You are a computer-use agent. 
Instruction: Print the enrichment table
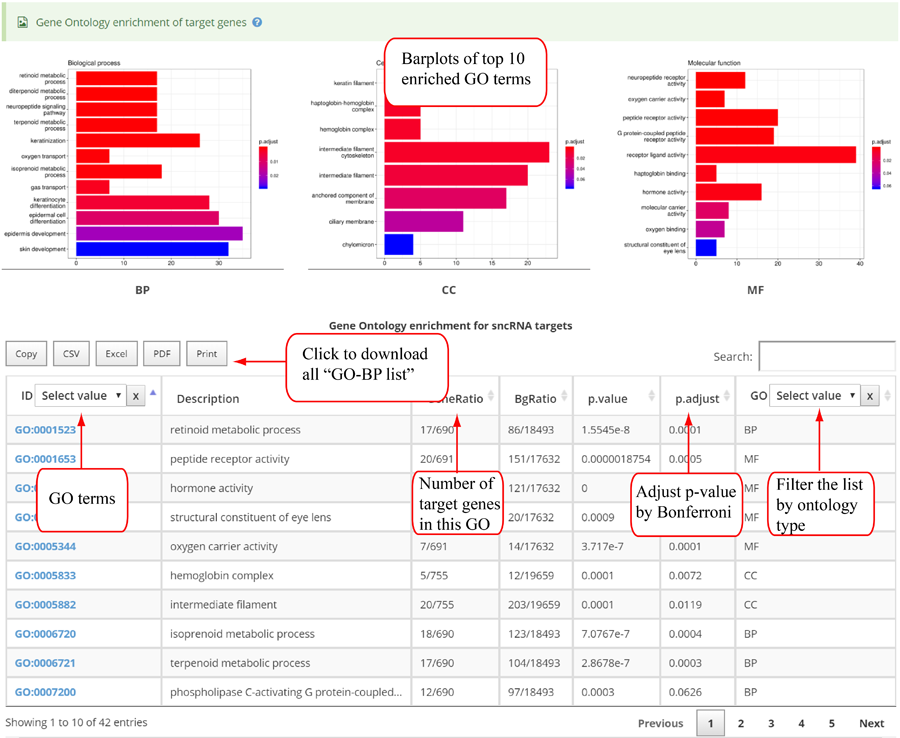[206, 354]
